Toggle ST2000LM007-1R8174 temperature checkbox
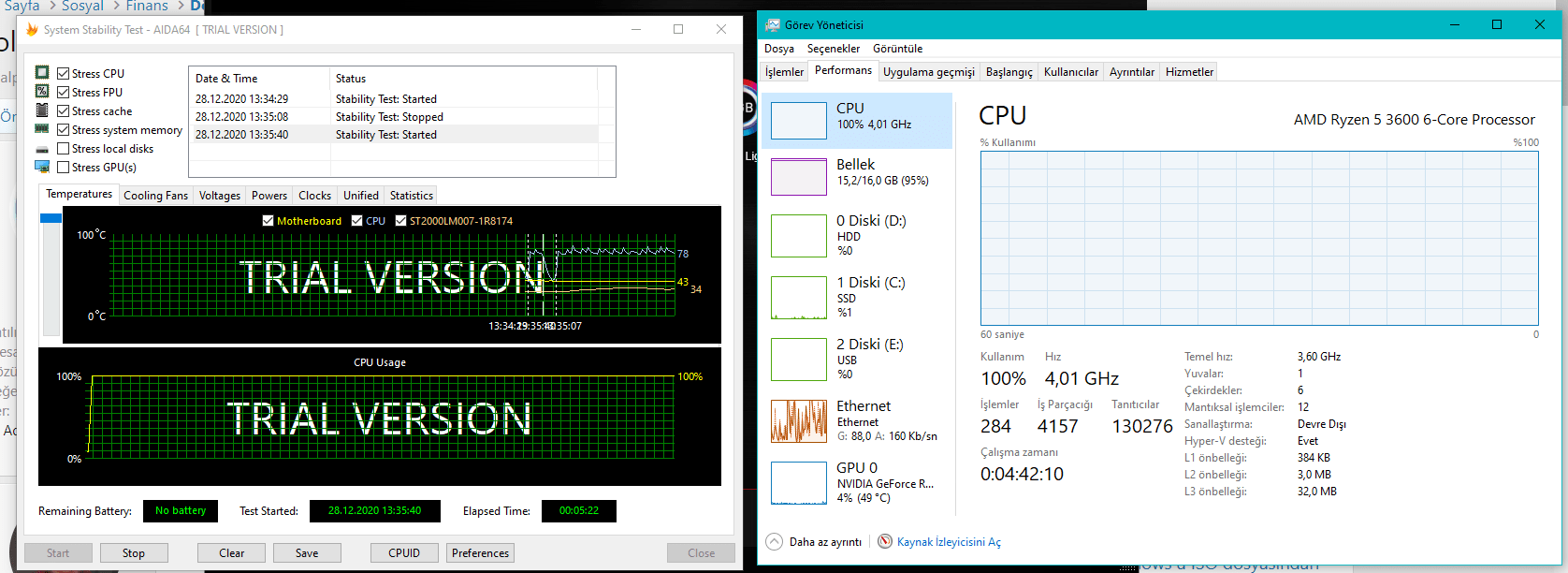 tap(400, 221)
